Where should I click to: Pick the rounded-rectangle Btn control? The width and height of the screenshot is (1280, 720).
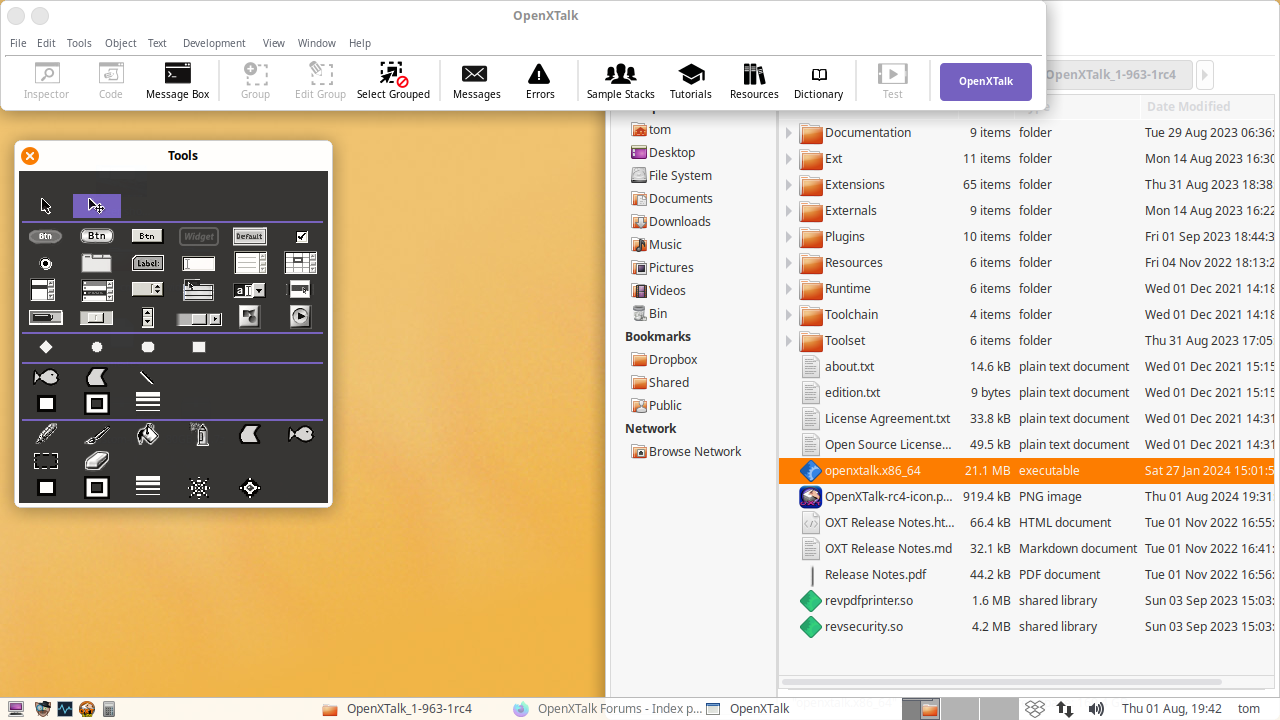pyautogui.click(x=96, y=236)
